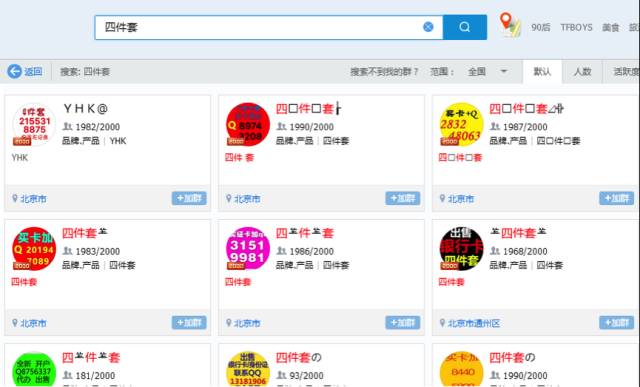This screenshot has width=640, height=387.
Task: Clear the search box text
Action: [x=428, y=27]
